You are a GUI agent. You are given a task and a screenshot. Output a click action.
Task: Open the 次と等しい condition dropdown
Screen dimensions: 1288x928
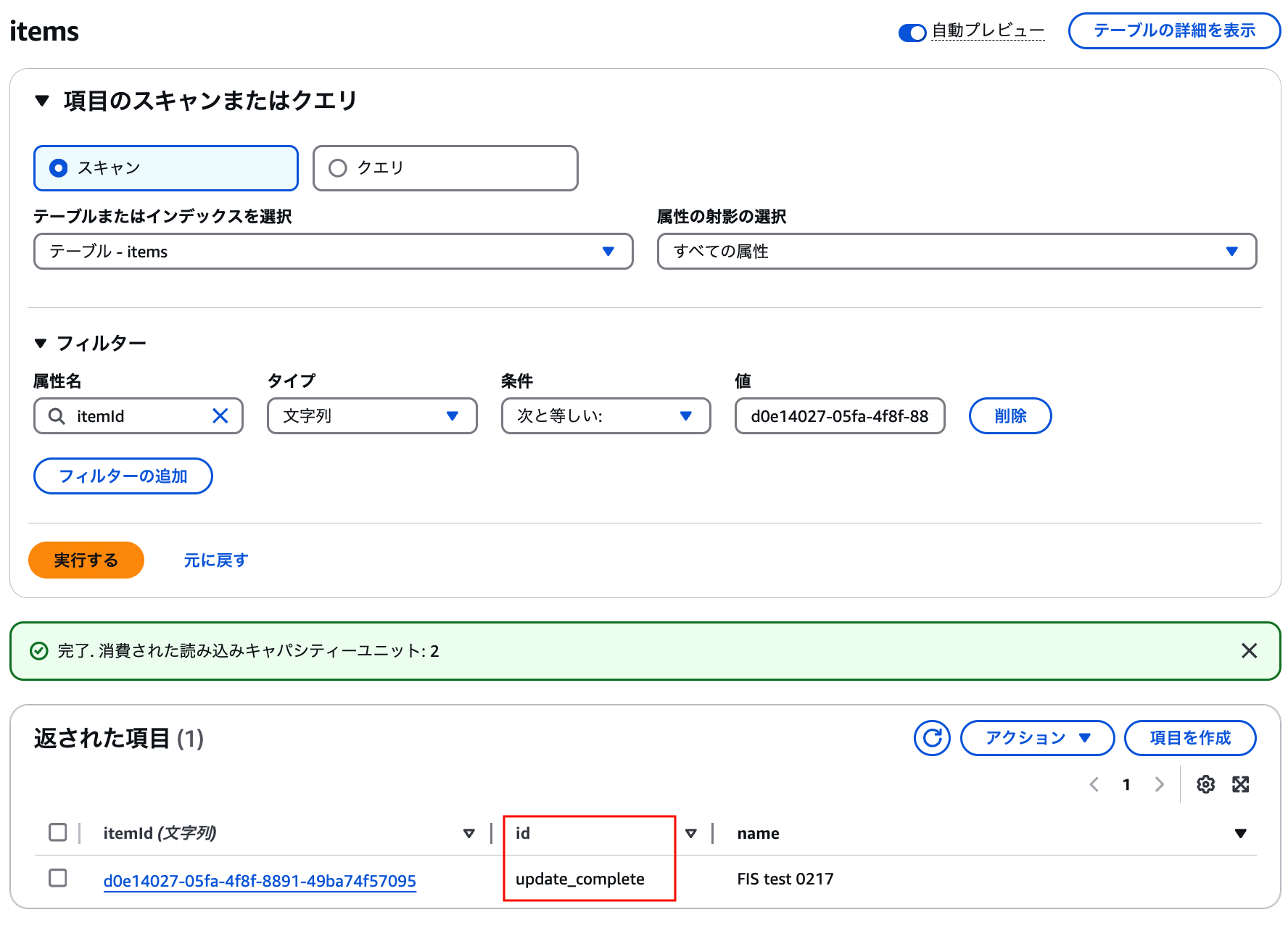[x=606, y=416]
